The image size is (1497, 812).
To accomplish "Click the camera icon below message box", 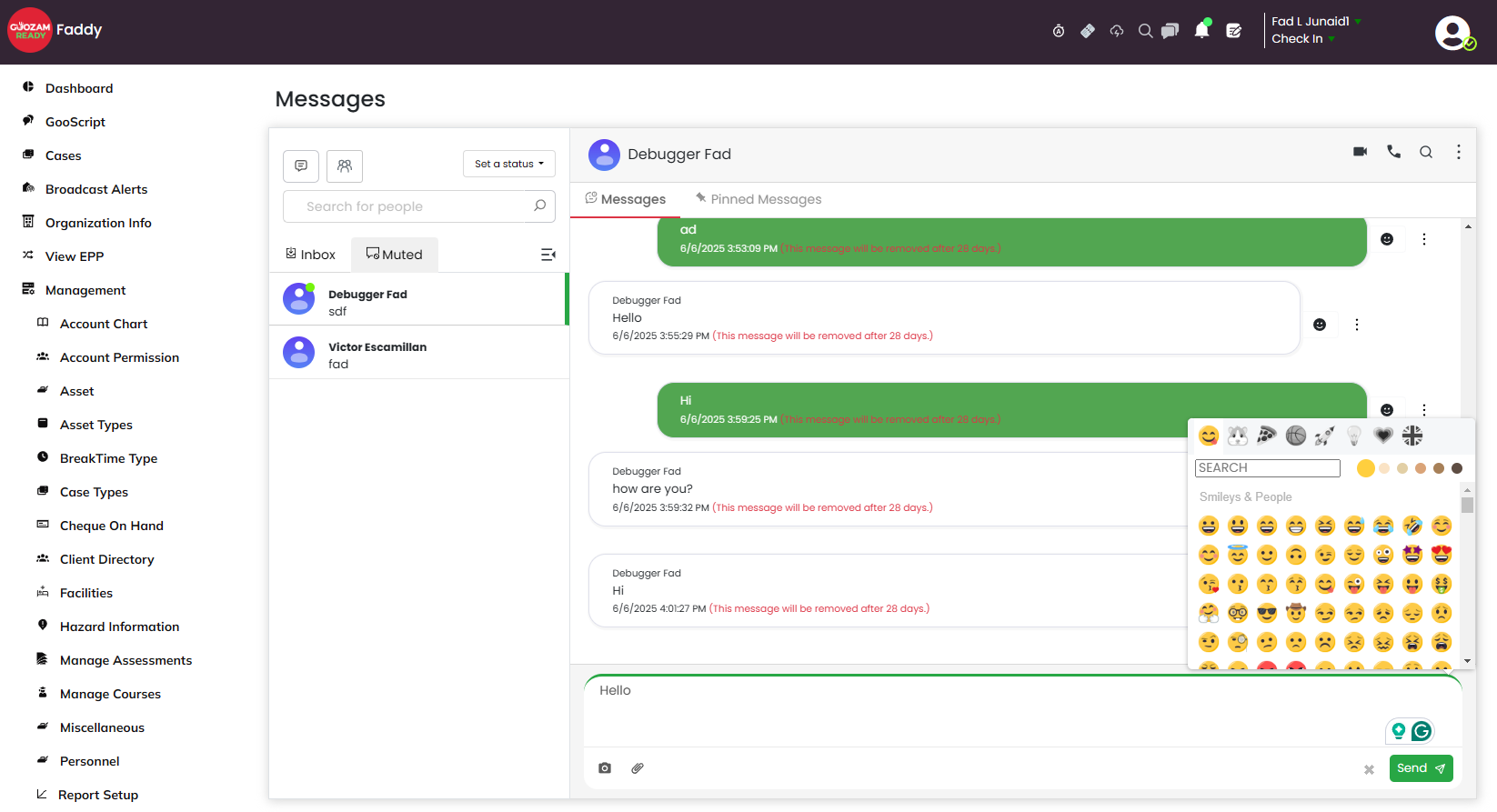I will click(x=605, y=768).
